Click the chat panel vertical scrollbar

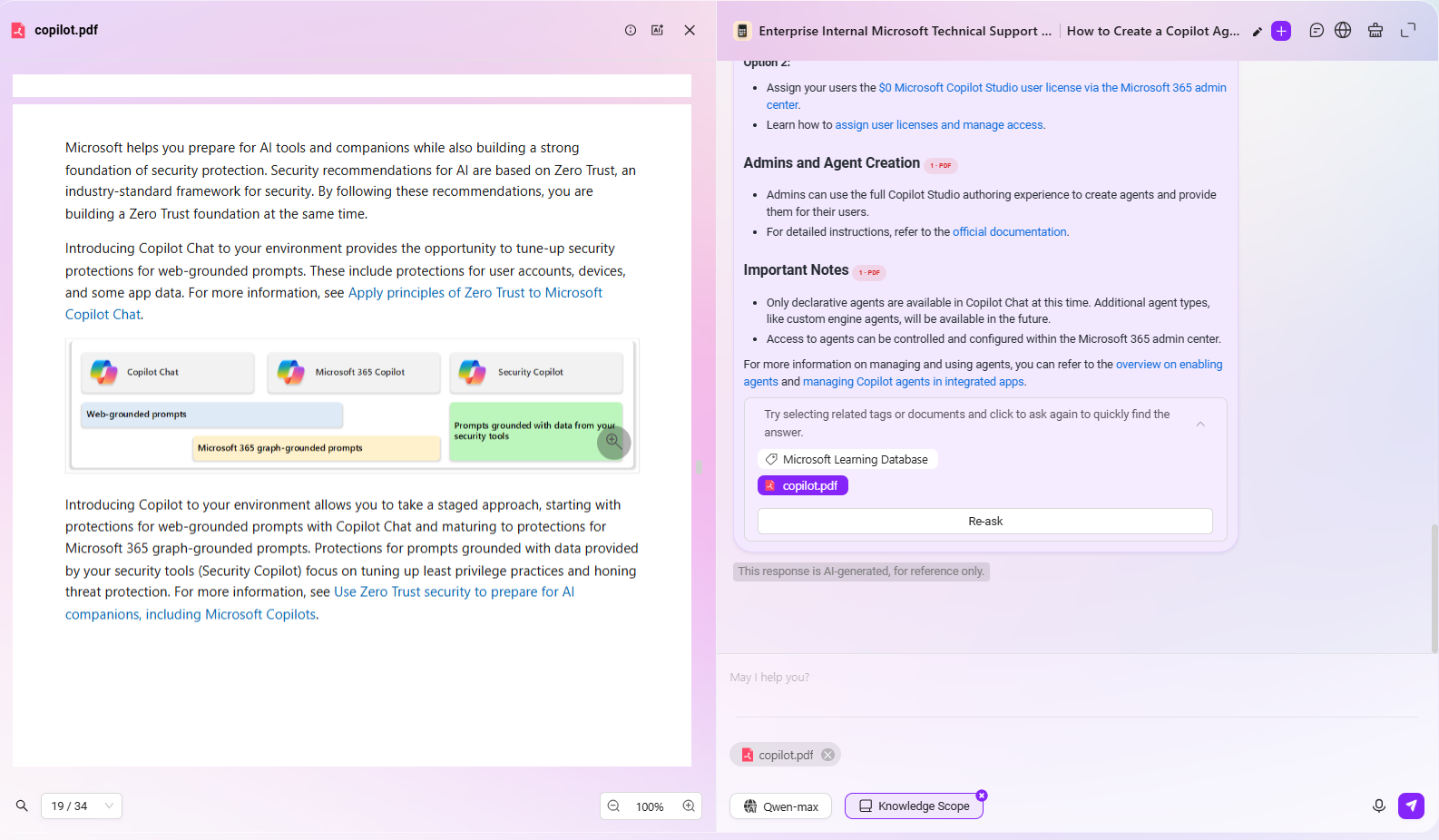(x=1434, y=588)
